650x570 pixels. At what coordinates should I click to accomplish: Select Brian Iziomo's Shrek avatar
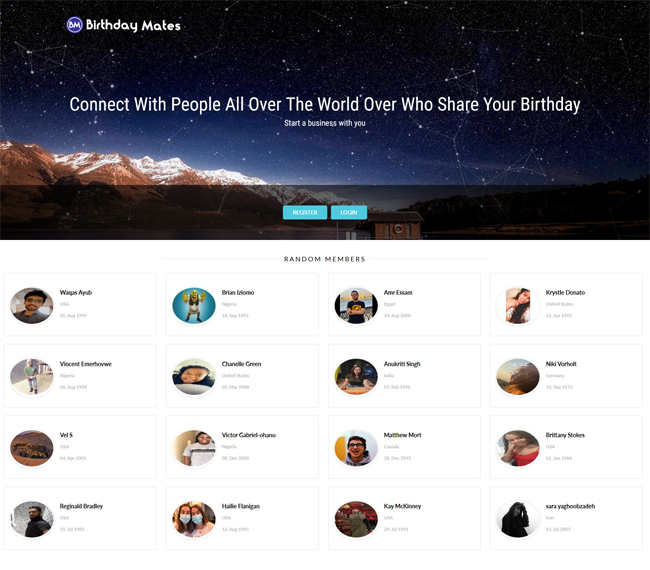coord(194,306)
